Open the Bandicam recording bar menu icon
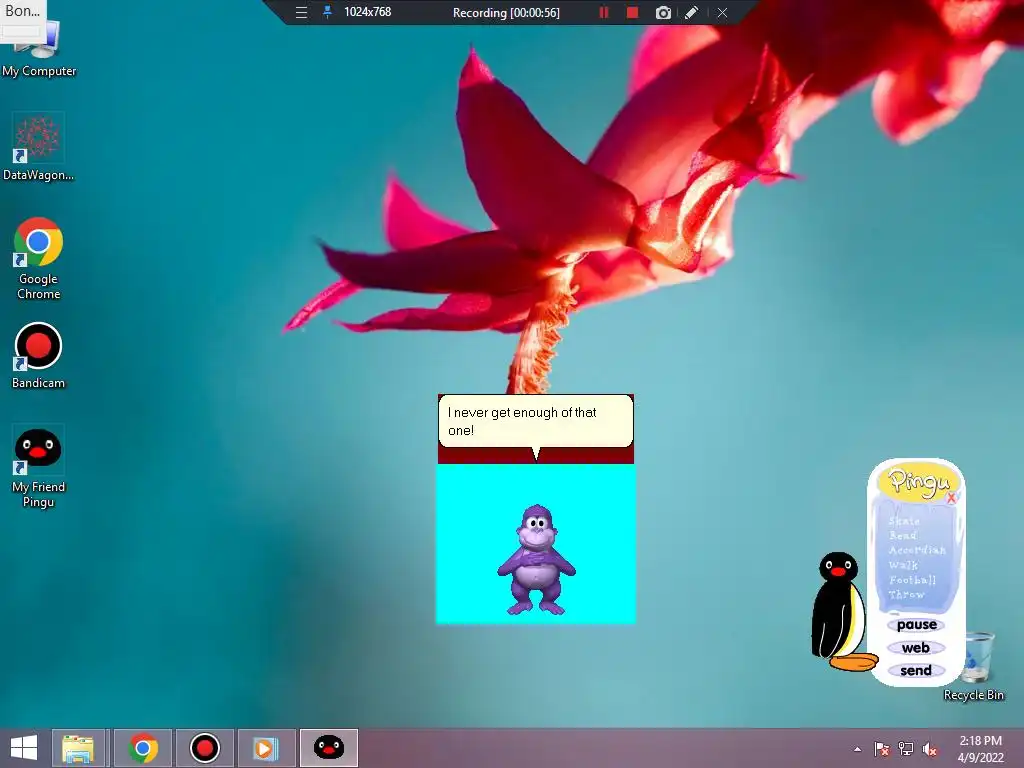 coord(301,12)
